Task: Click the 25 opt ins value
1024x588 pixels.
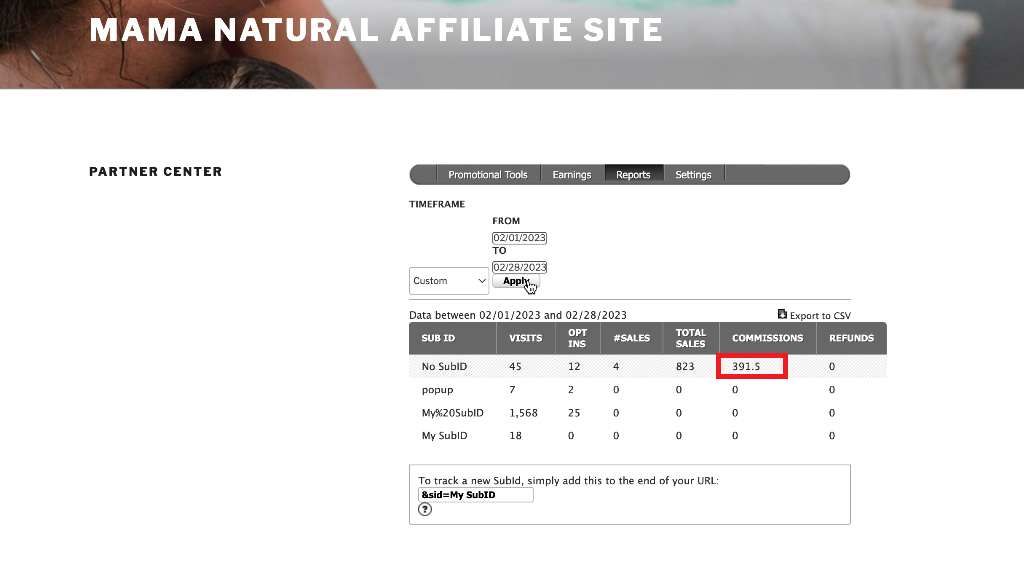Action: 574,413
